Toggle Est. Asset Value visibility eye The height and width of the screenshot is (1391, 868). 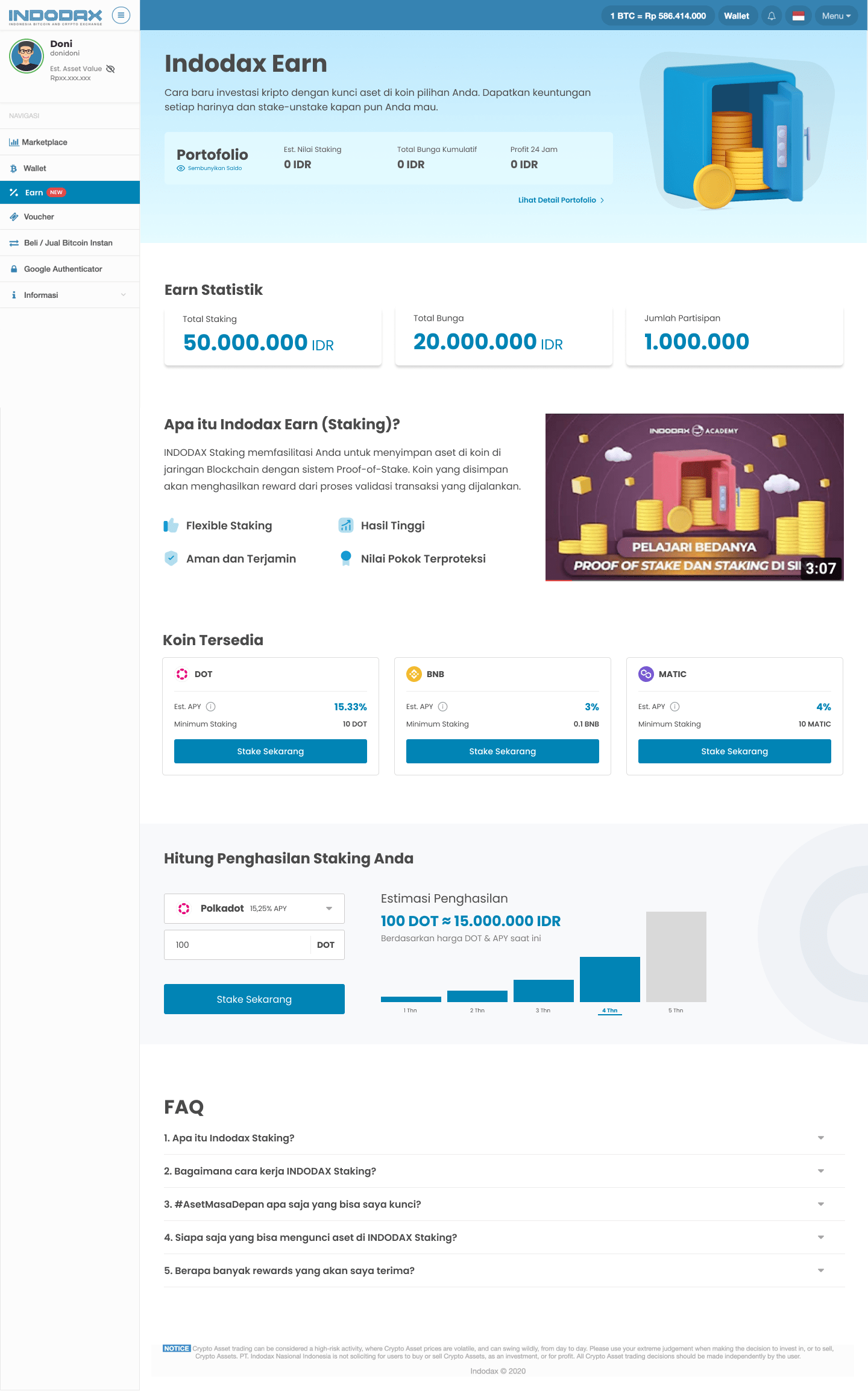click(x=110, y=69)
